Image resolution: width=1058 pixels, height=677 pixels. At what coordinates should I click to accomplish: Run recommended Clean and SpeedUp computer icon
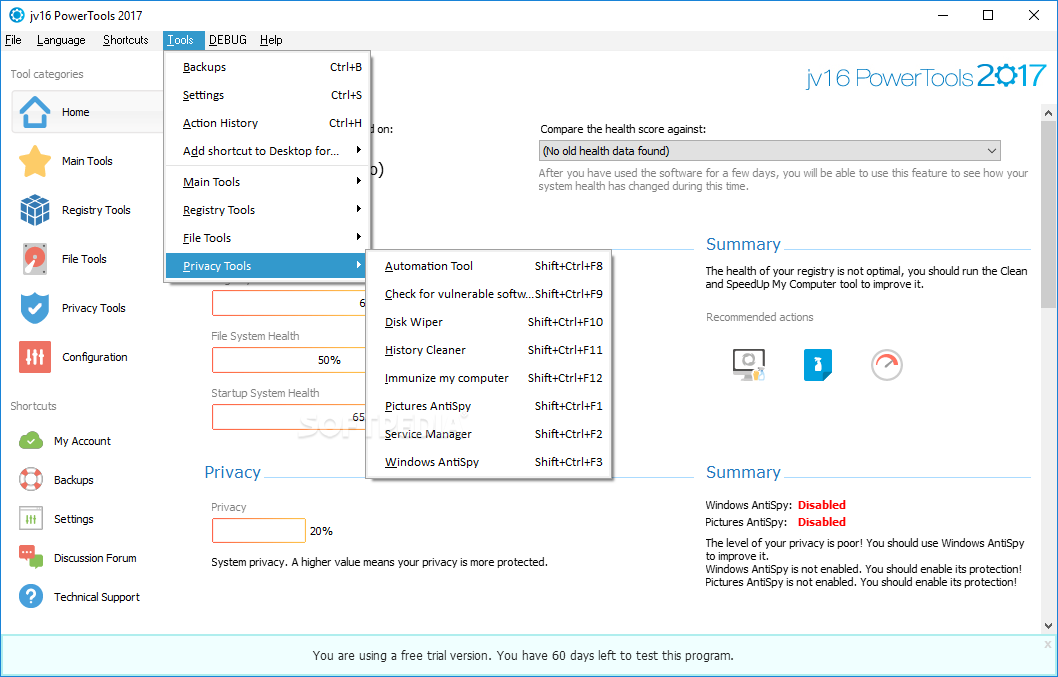[749, 365]
